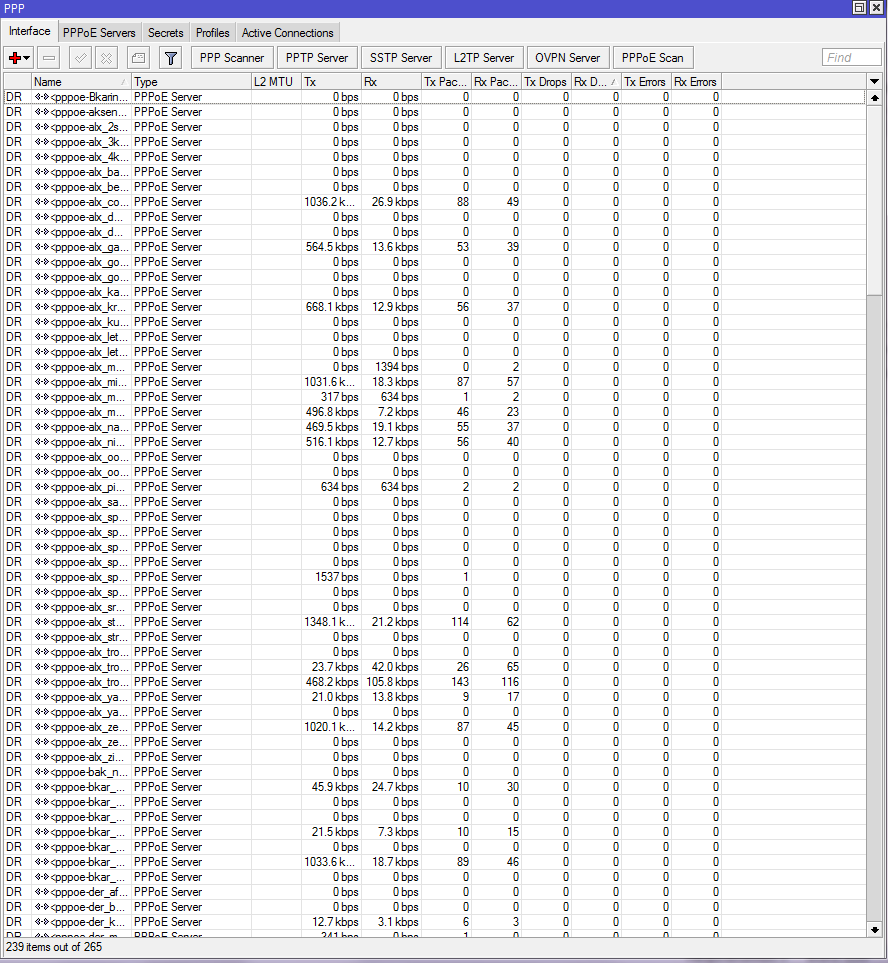Click the pppoe-alx_ka interface icon
Image resolution: width=888 pixels, height=963 pixels.
(x=42, y=292)
